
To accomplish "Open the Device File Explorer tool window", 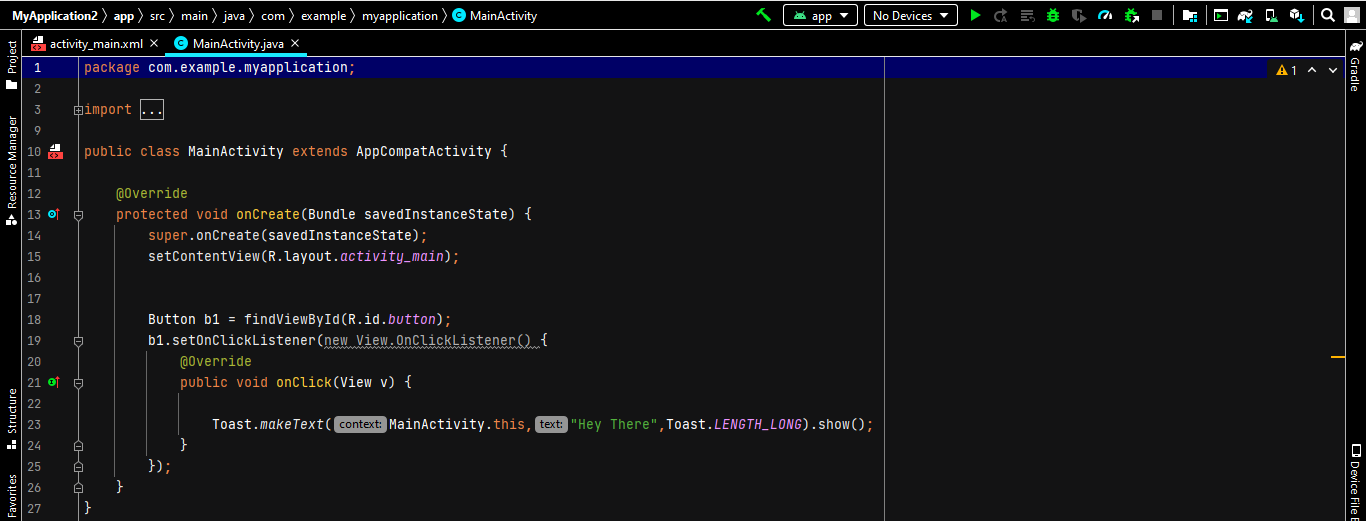I will point(1355,482).
